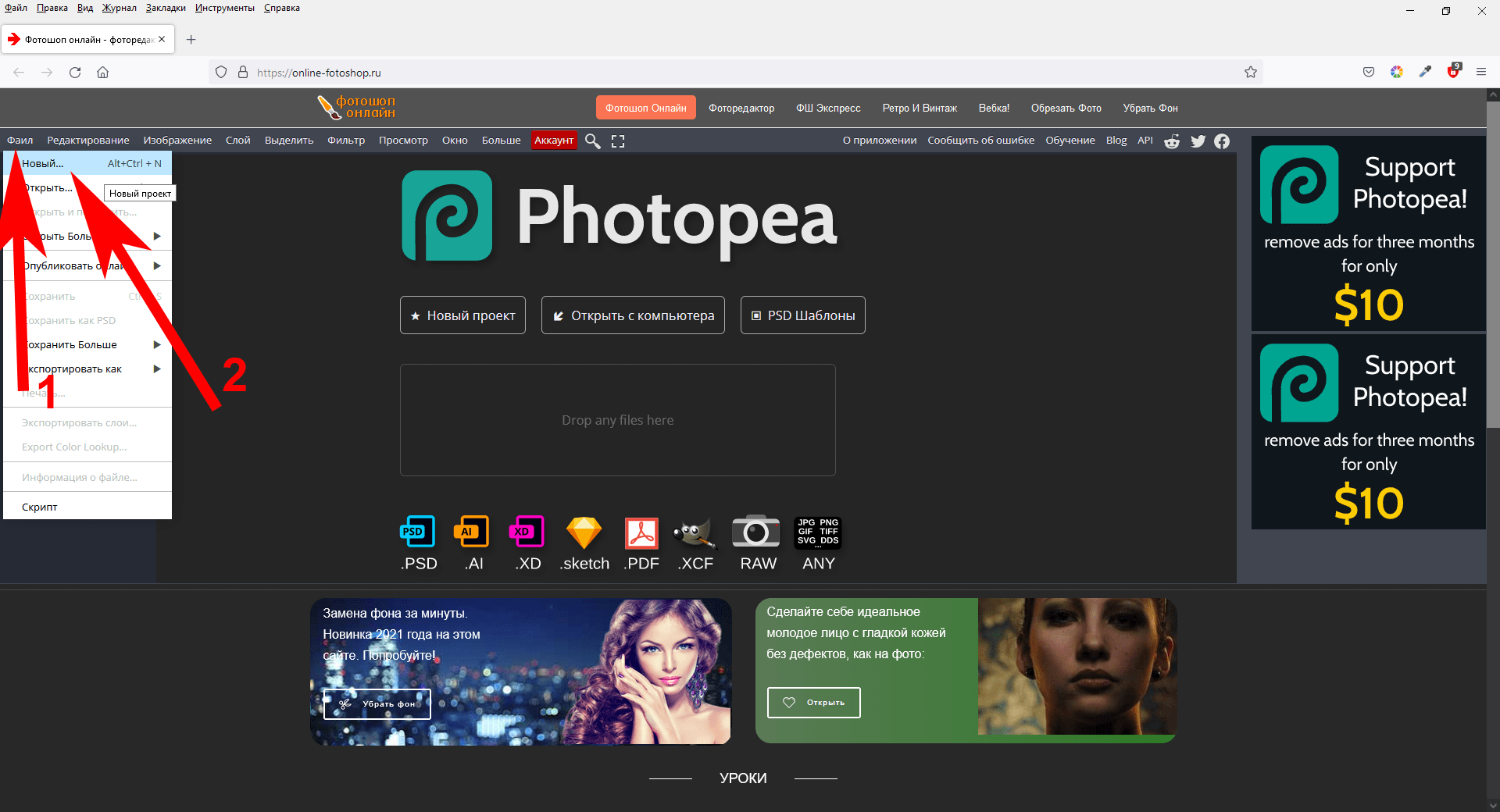The image size is (1500, 812).
Task: Click the ANY formats icon
Action: point(818,532)
